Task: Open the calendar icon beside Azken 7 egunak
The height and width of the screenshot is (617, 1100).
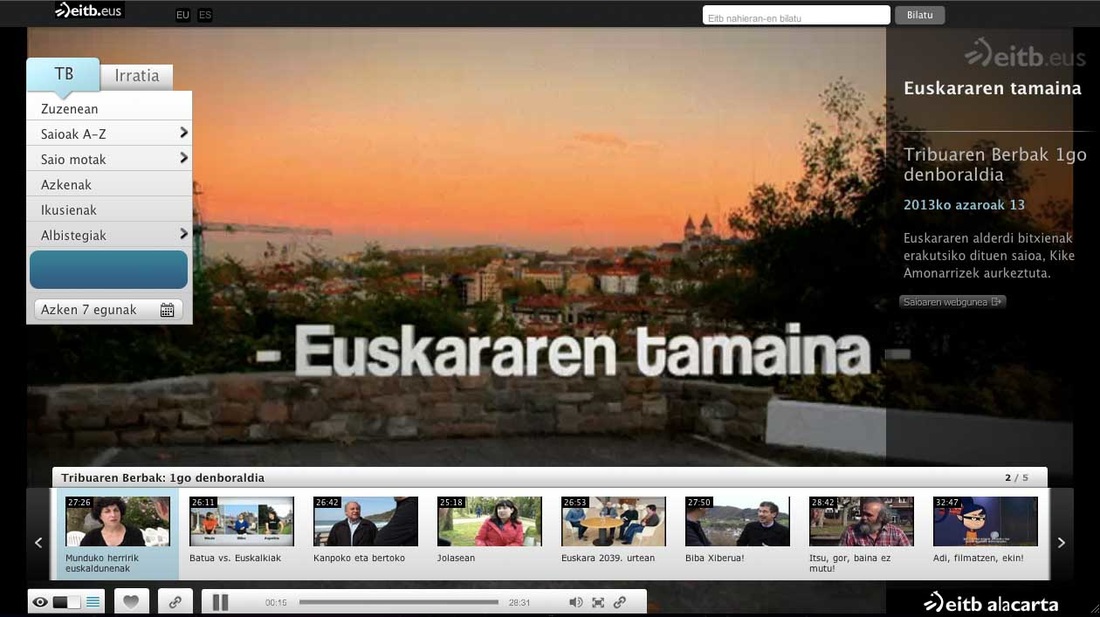Action: (x=167, y=310)
